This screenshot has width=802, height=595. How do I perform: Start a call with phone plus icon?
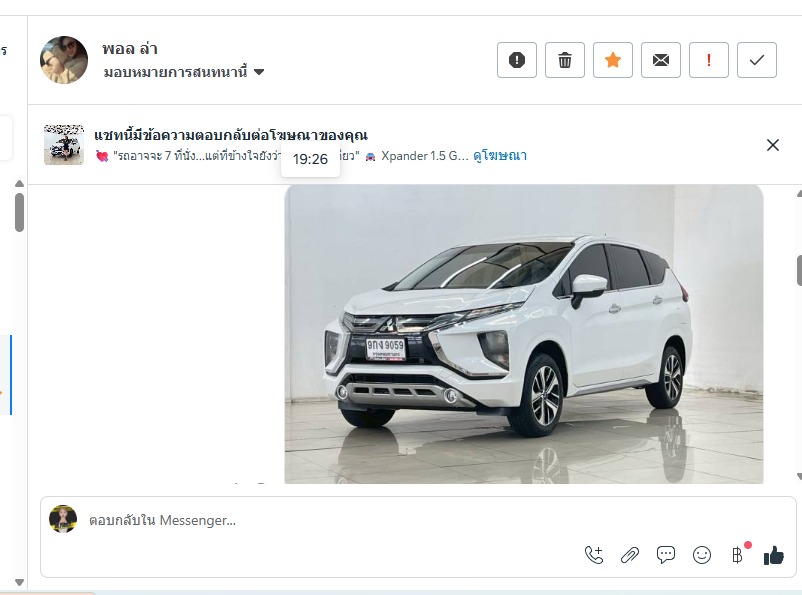(x=594, y=555)
